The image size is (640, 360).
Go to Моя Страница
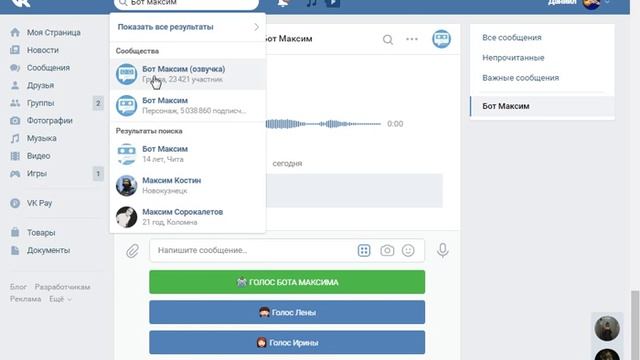(x=53, y=33)
